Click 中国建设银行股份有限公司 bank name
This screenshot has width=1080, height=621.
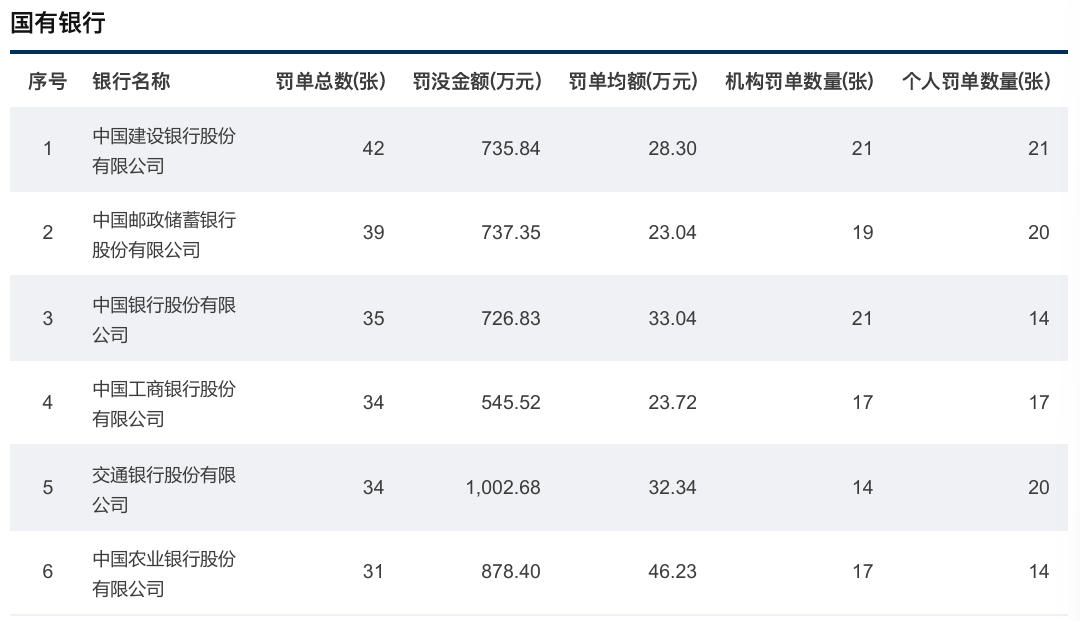point(164,150)
